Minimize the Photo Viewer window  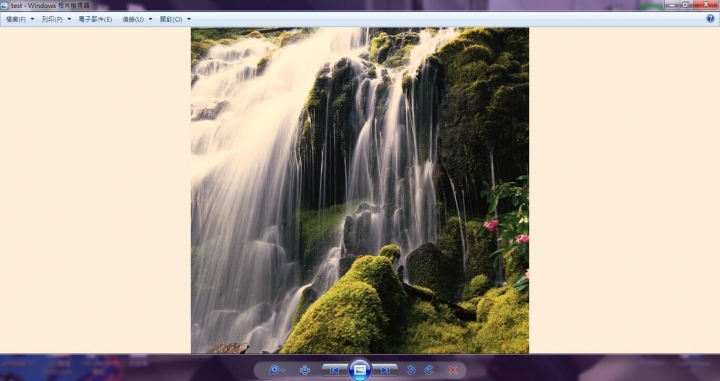pyautogui.click(x=672, y=5)
